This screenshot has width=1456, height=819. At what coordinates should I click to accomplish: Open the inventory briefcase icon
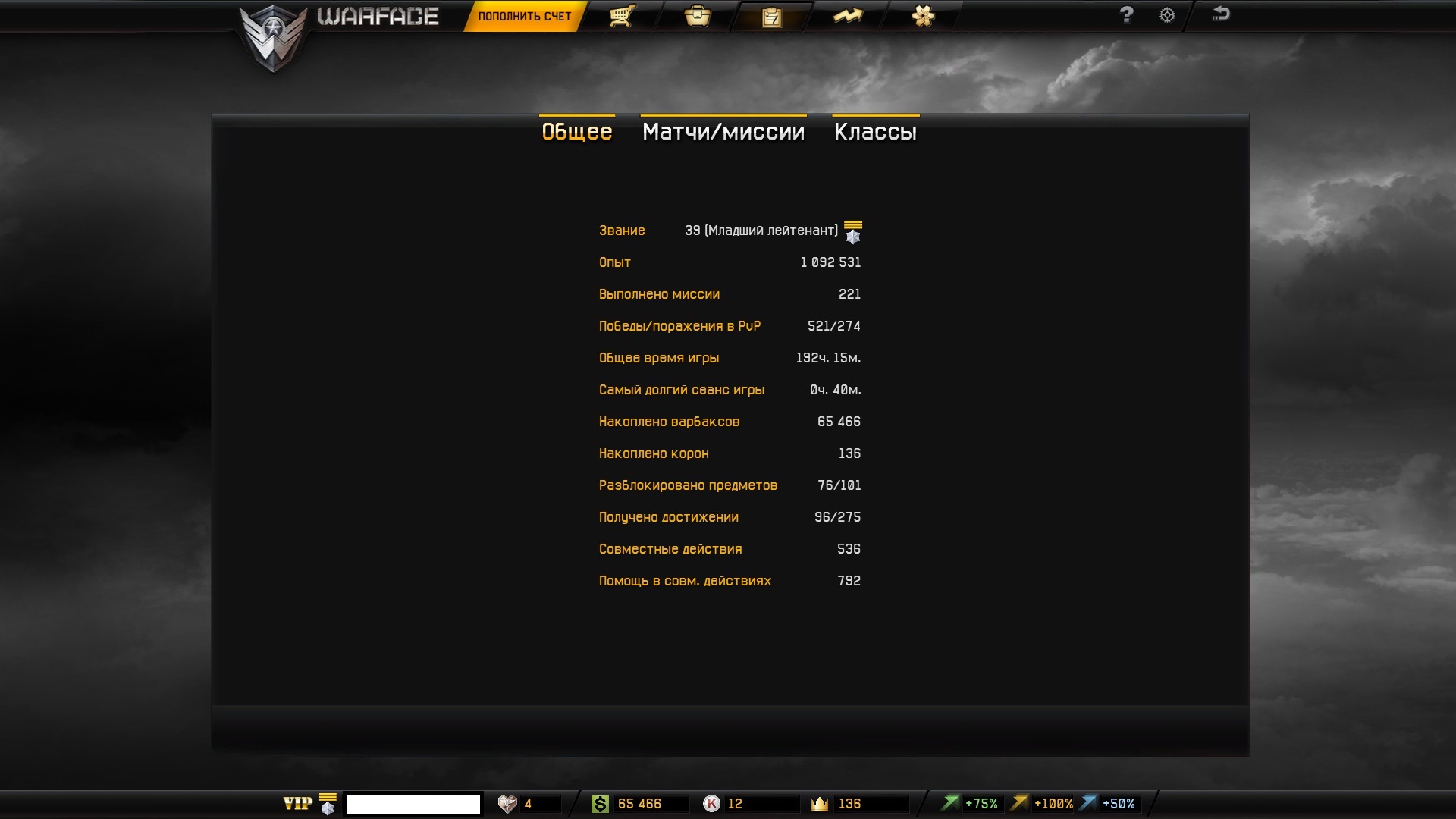(697, 16)
